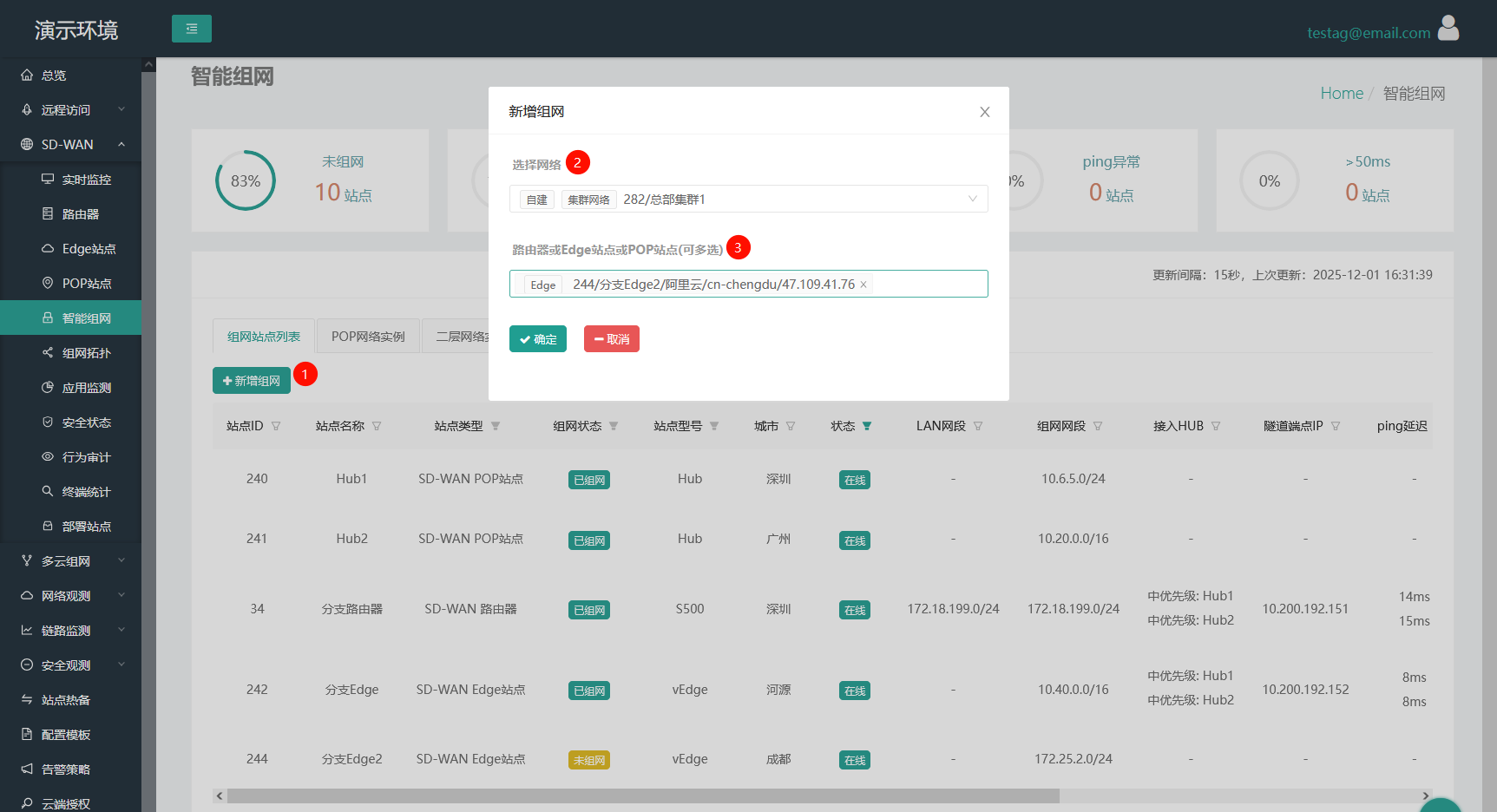
Task: Filter the 隧道端点IP column
Action: [x=1336, y=426]
